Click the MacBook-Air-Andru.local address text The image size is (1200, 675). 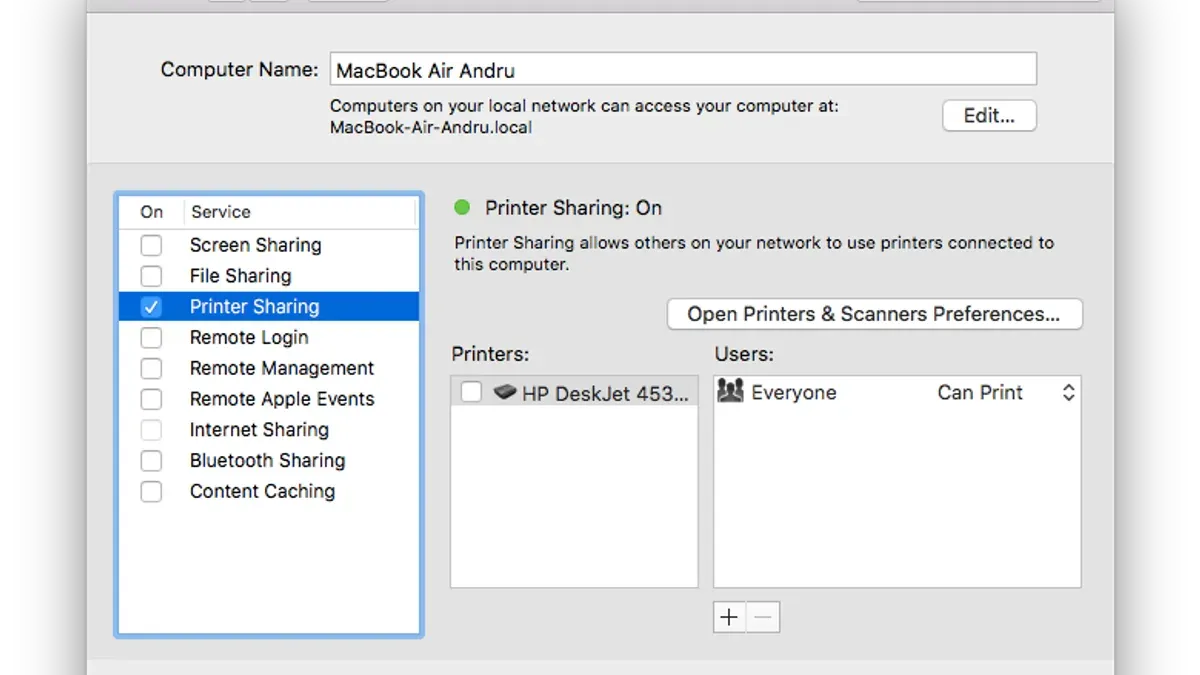[x=431, y=128]
